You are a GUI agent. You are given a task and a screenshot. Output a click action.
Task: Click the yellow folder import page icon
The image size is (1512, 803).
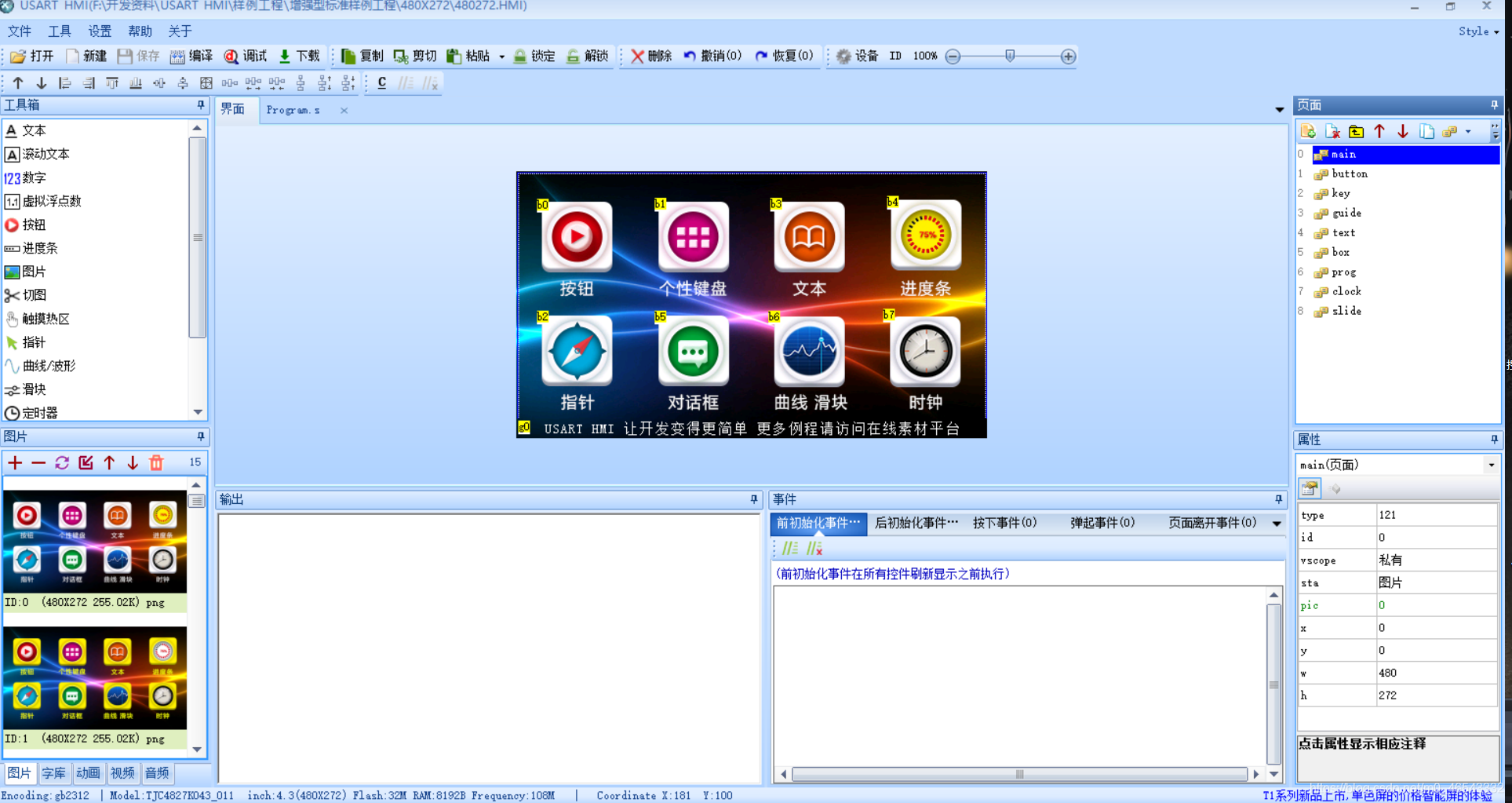click(1356, 131)
